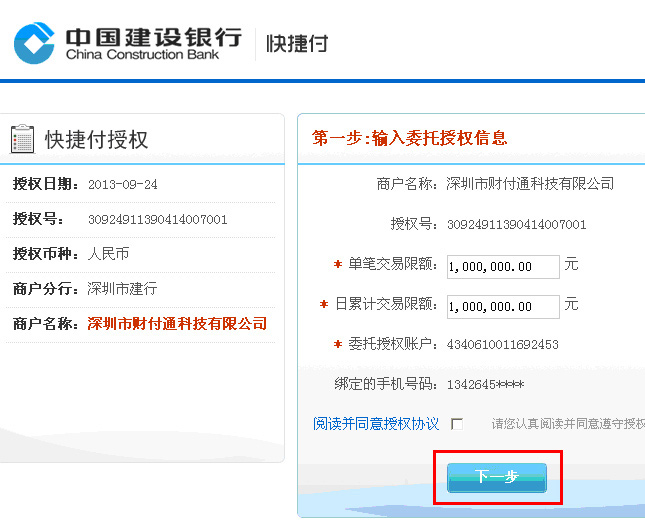This screenshot has height=520, width=645.
Task: Click the 人民币 currency value
Action: point(109,253)
